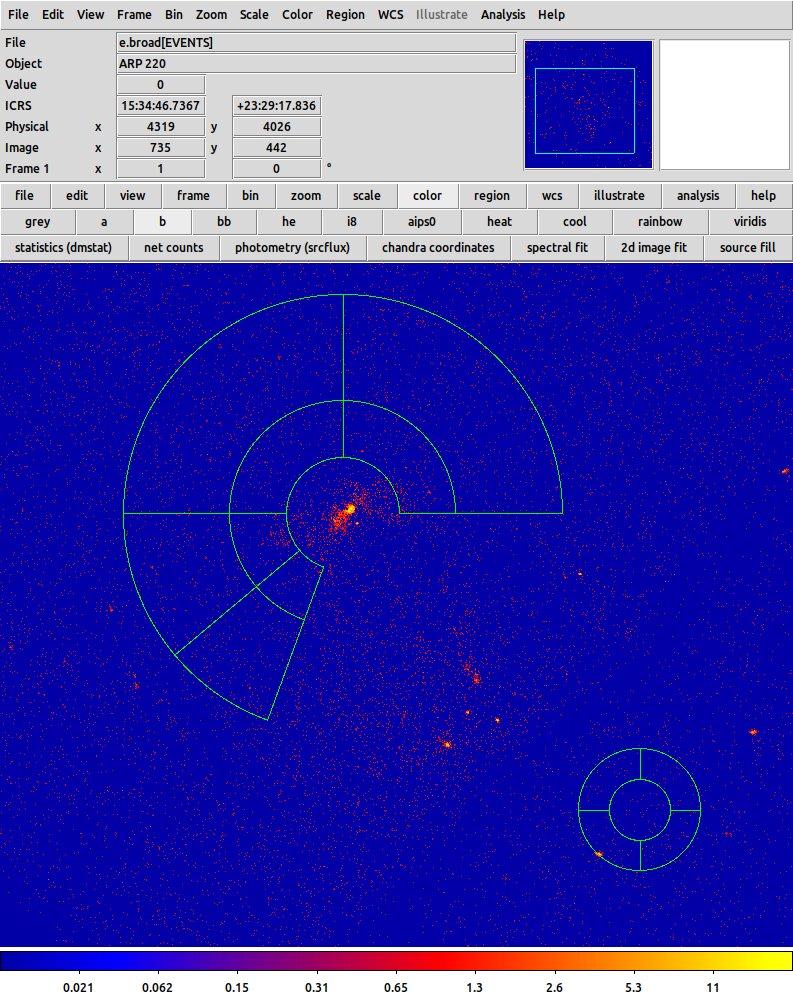
Task: Select the 'b' colormap
Action: 162,221
